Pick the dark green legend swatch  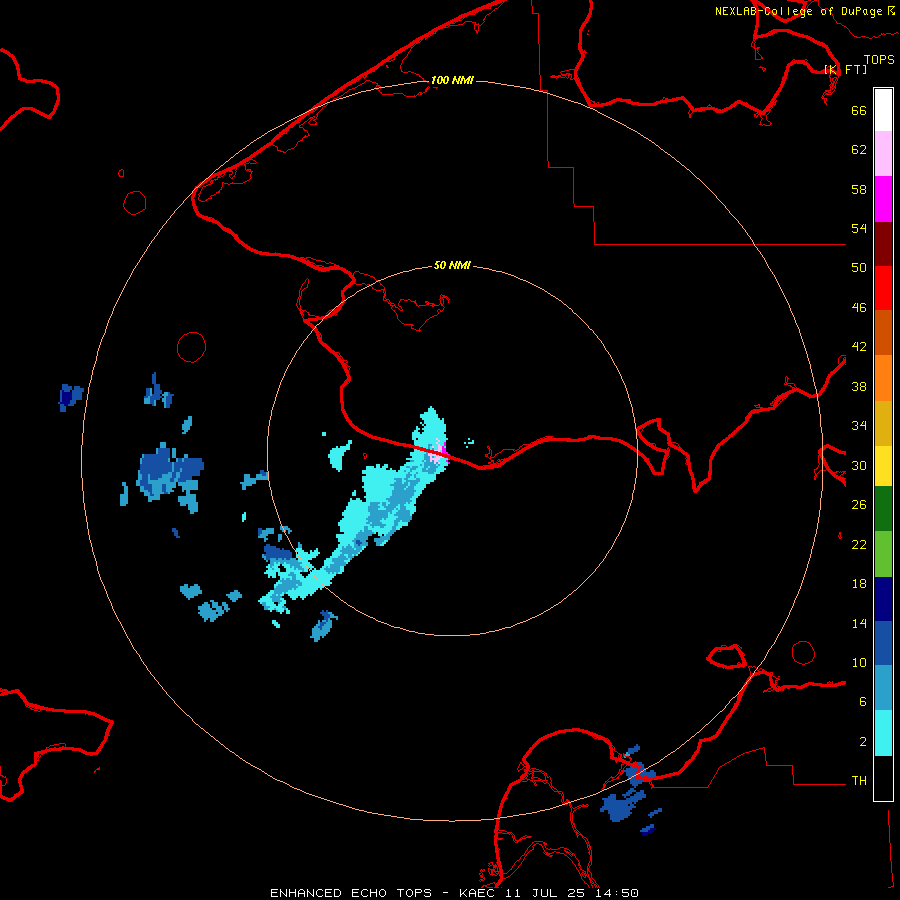click(883, 509)
